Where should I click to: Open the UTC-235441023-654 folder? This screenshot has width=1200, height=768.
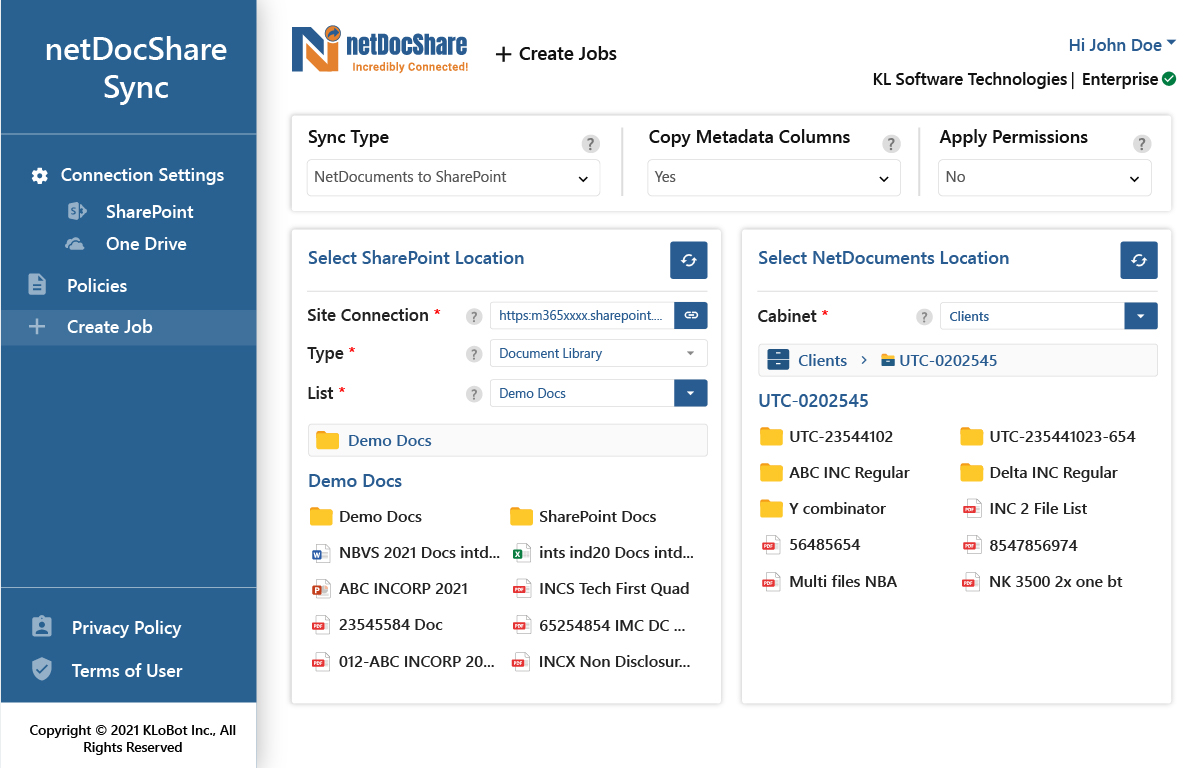pyautogui.click(x=1048, y=436)
